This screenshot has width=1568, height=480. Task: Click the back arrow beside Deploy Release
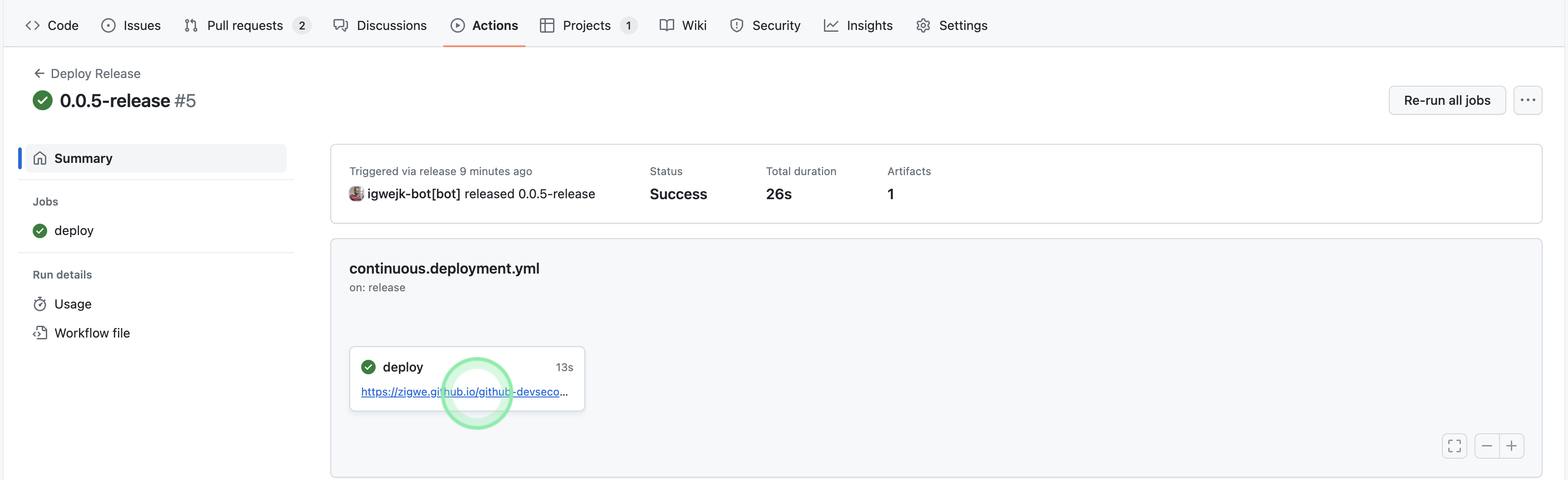(x=39, y=73)
